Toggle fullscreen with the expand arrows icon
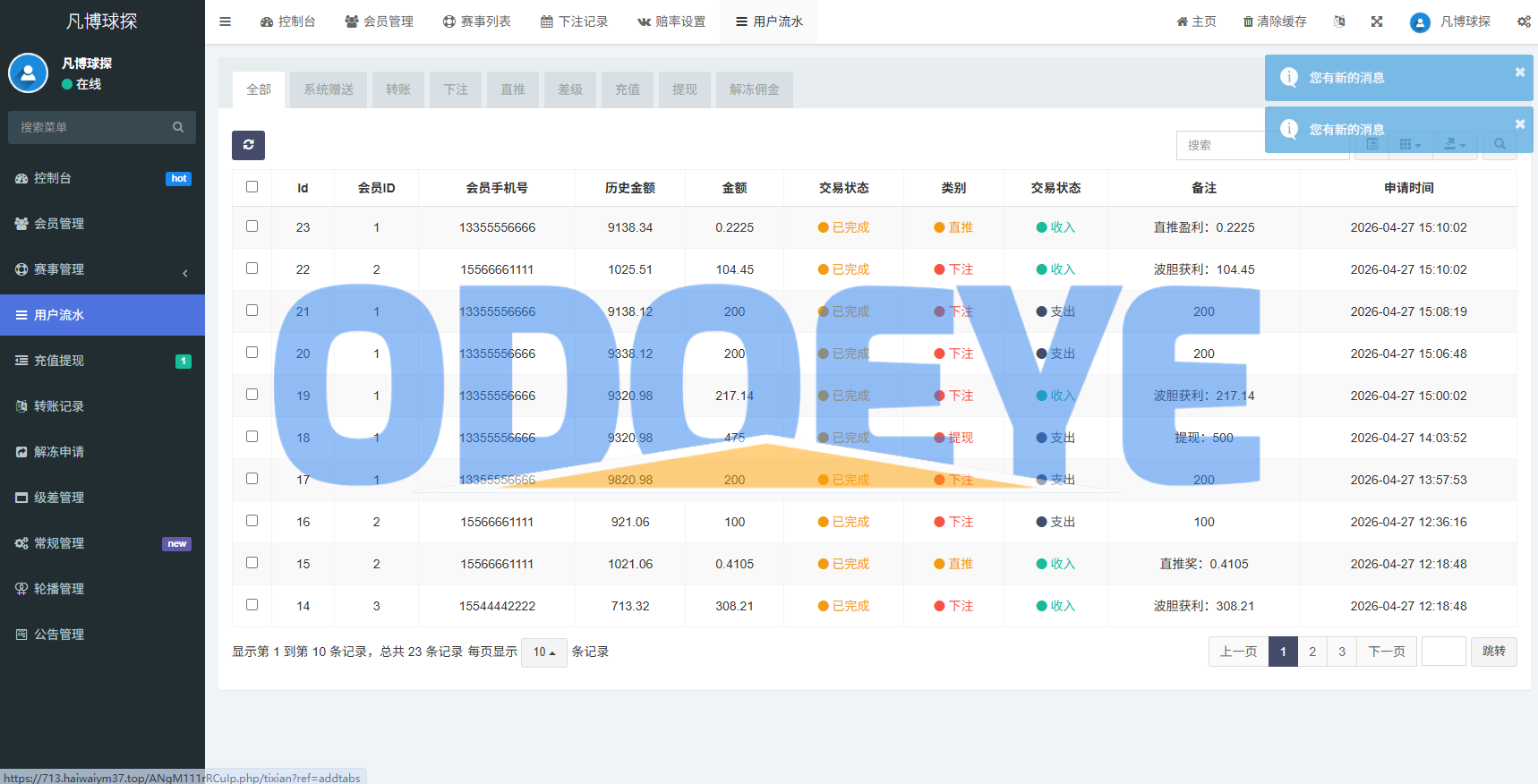This screenshot has height=784, width=1538. click(1377, 21)
